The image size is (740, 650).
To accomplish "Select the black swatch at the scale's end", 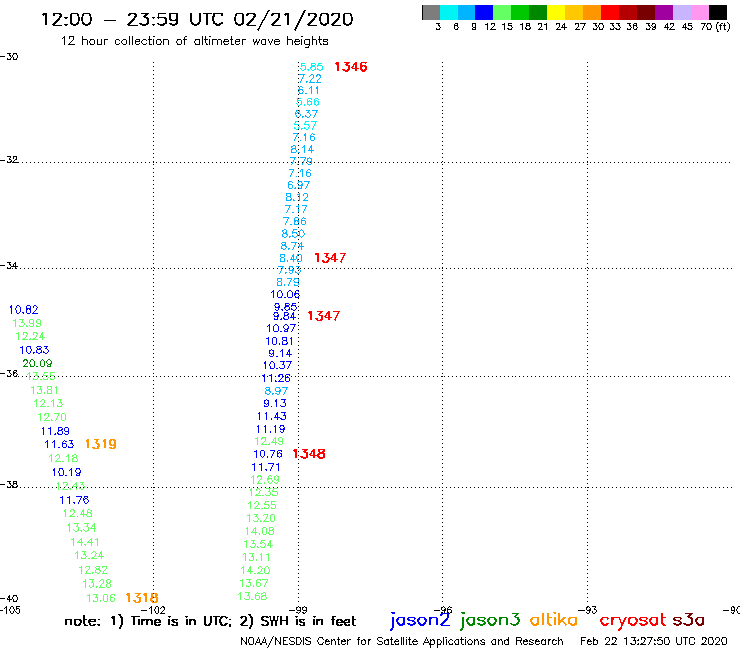I will coord(718,12).
